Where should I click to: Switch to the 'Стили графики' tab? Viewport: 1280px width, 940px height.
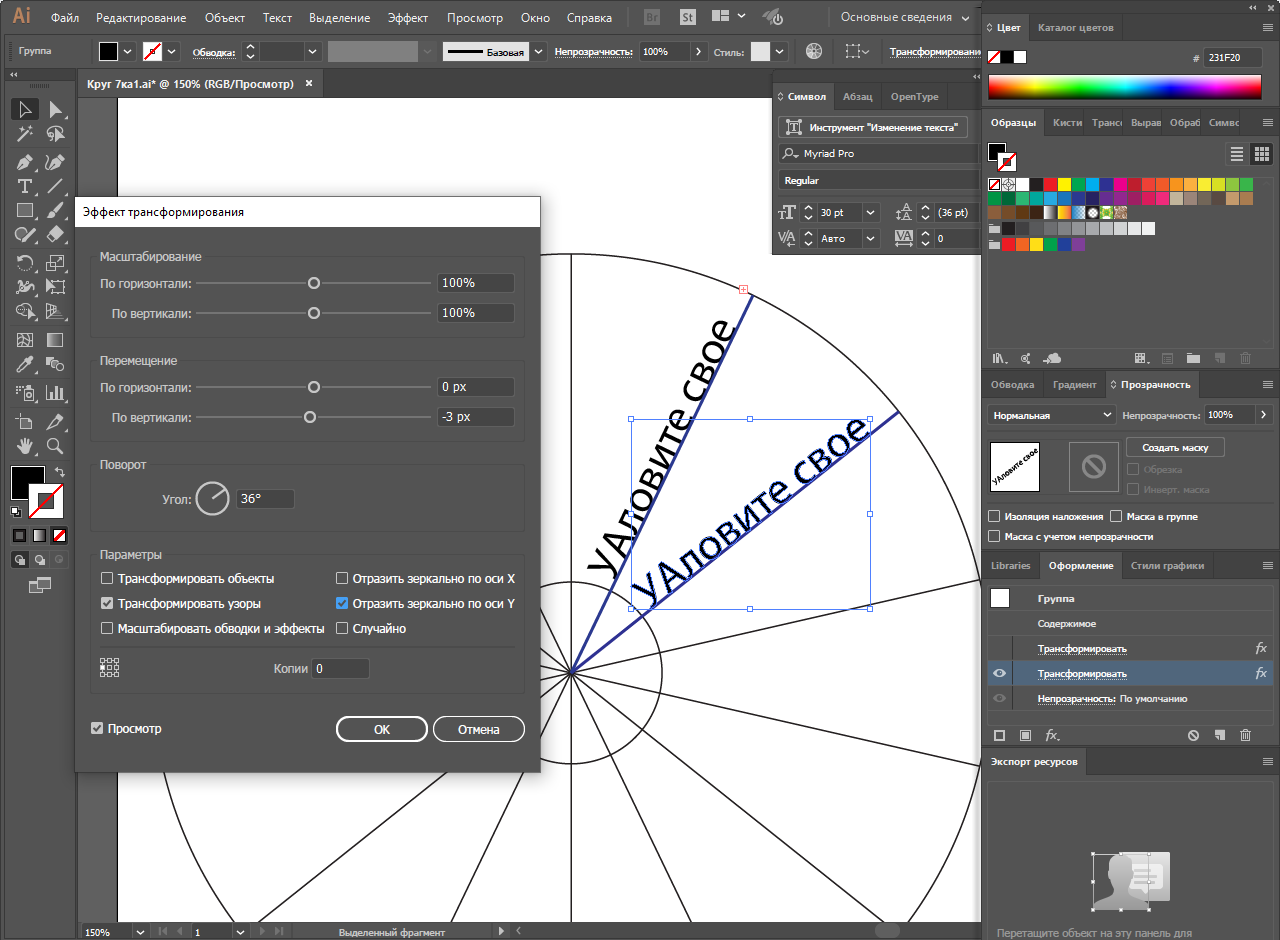click(x=1167, y=565)
